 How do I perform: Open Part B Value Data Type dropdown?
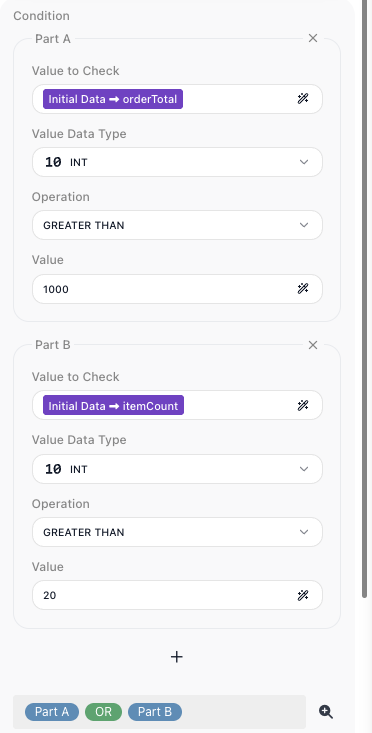177,469
